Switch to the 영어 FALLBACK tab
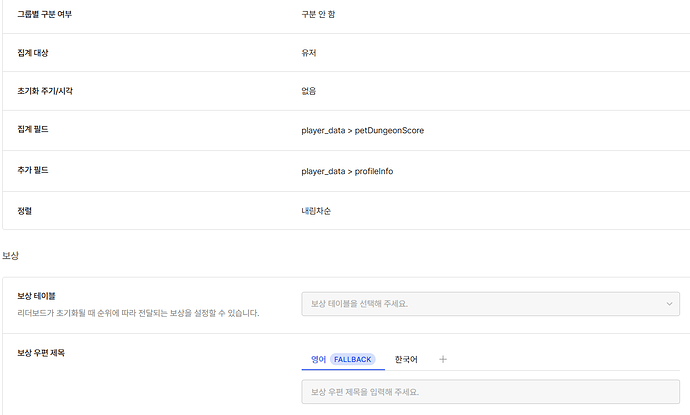 tap(343, 360)
